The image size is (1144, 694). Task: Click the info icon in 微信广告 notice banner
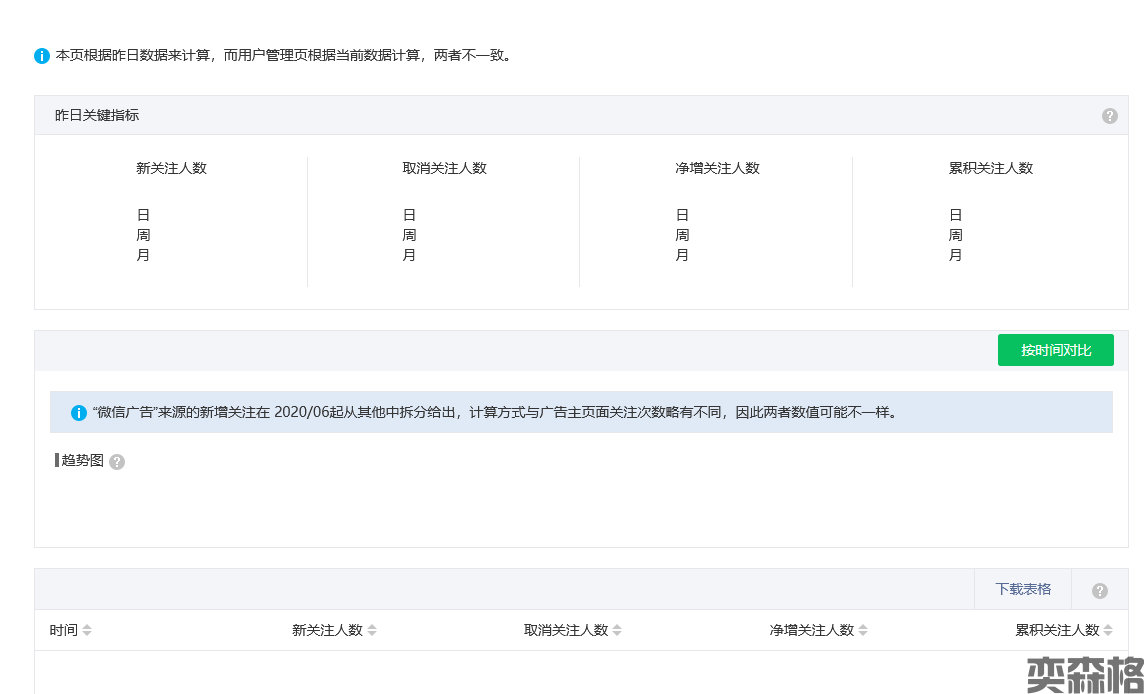(x=79, y=413)
